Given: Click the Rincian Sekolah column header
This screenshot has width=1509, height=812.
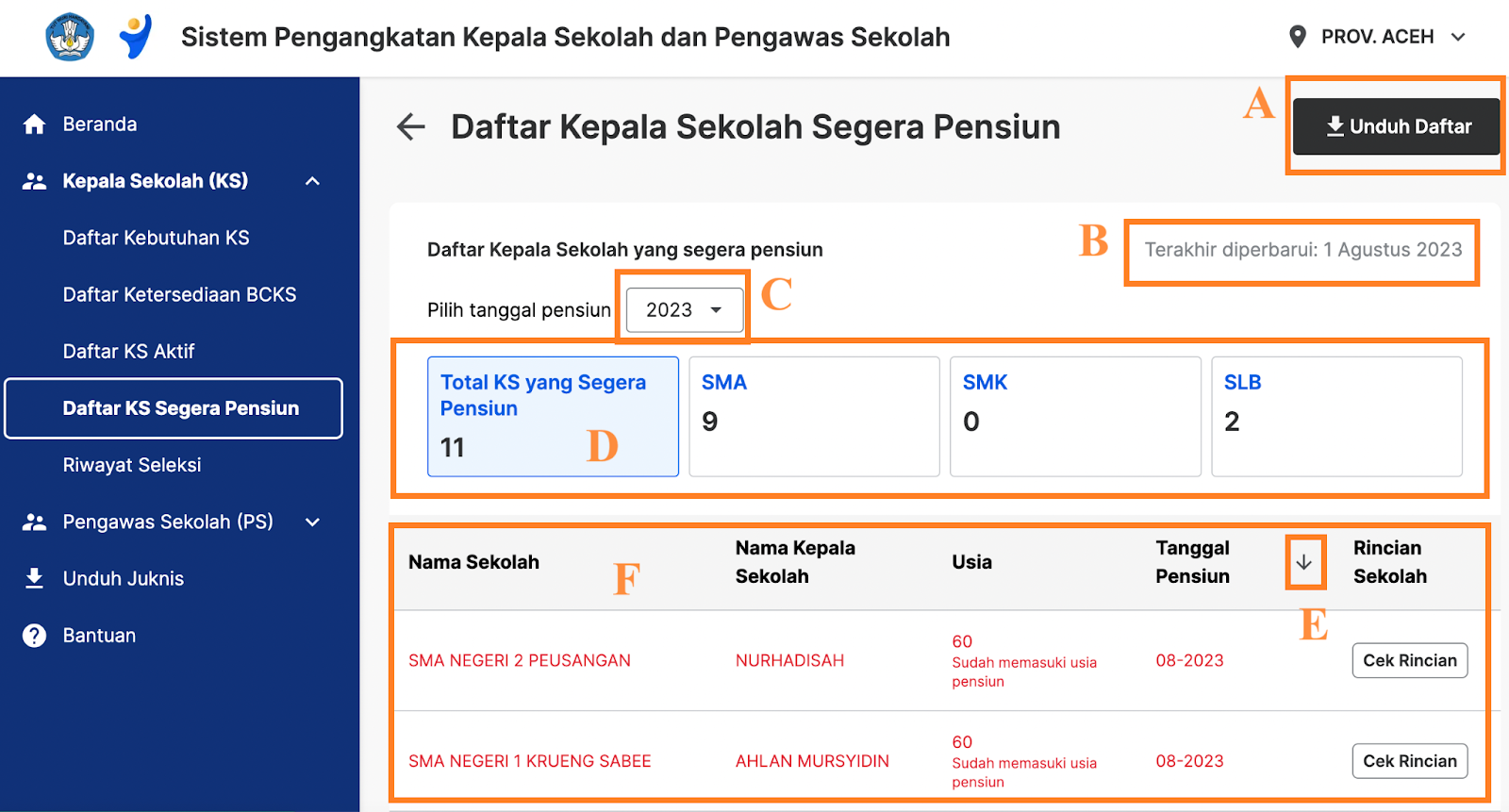Looking at the screenshot, I should (1390, 562).
